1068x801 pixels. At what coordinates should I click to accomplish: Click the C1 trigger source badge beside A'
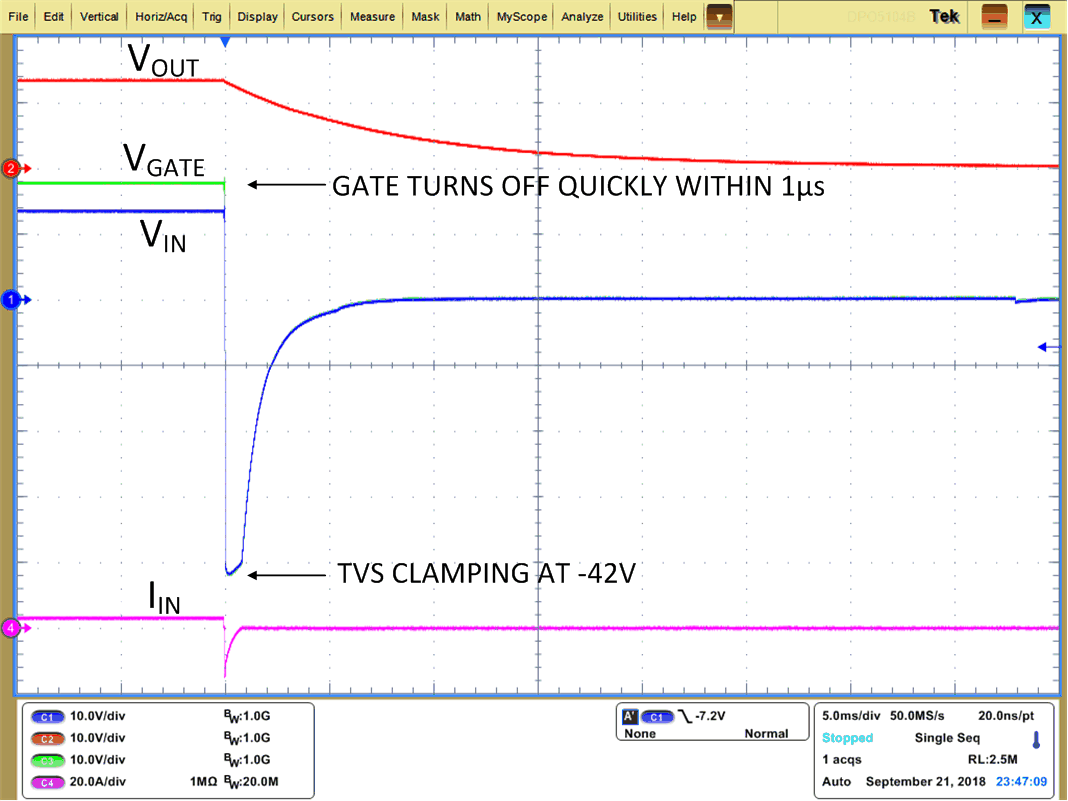coord(657,715)
